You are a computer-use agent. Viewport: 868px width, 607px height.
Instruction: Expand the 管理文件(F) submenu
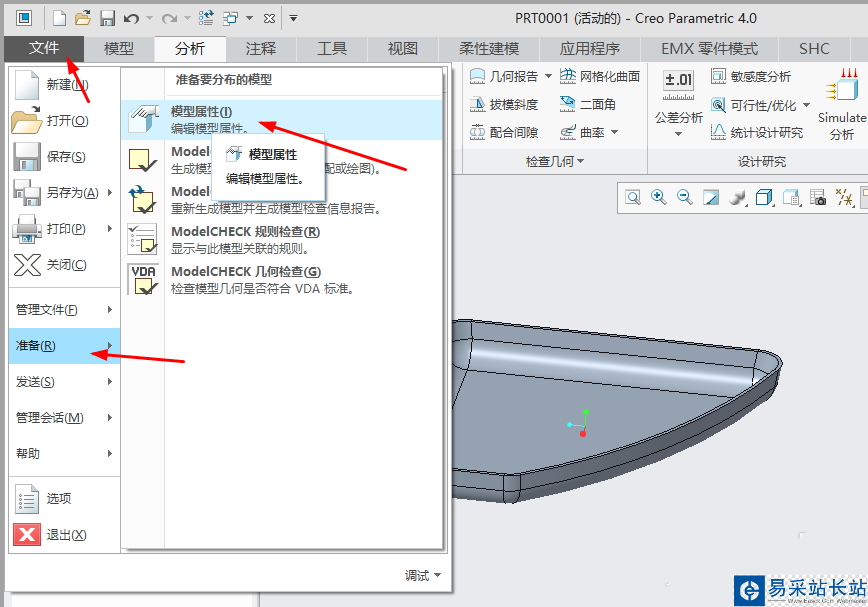coord(64,310)
